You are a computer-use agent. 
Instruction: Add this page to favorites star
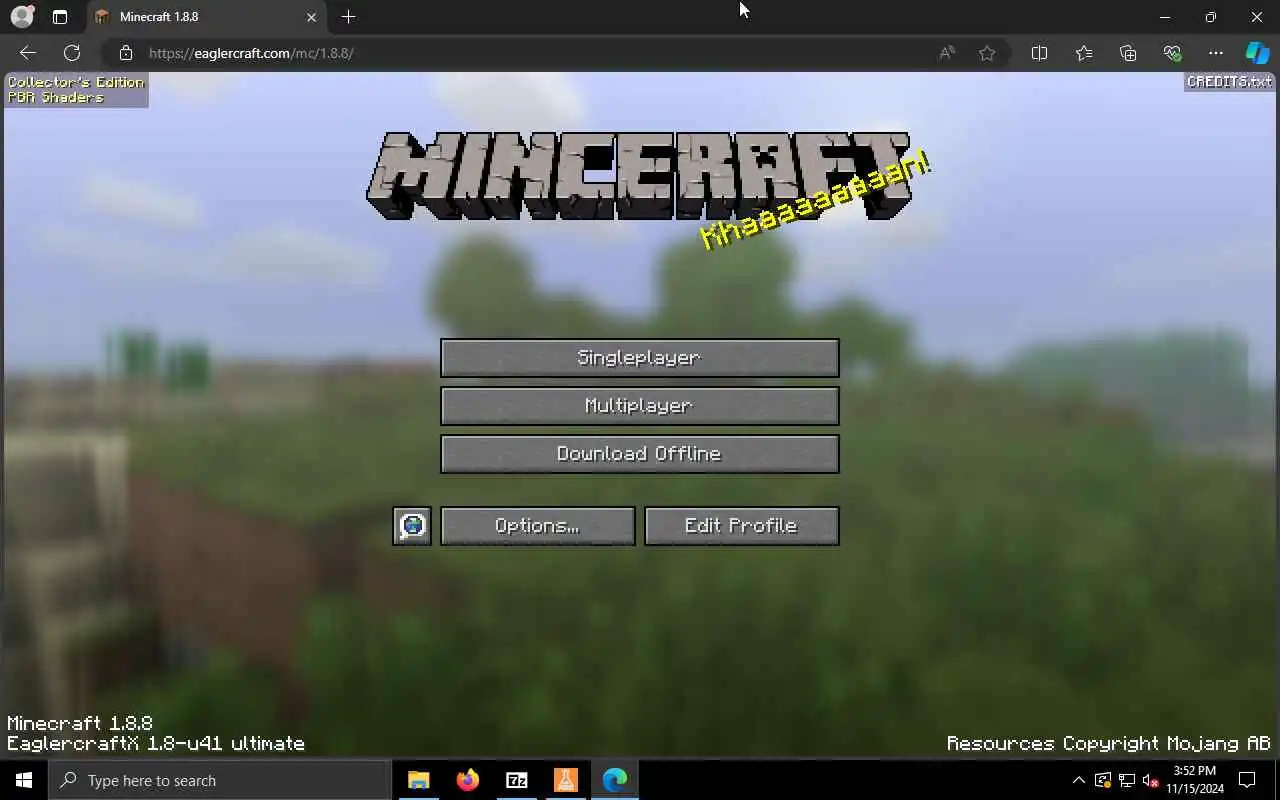coord(987,53)
